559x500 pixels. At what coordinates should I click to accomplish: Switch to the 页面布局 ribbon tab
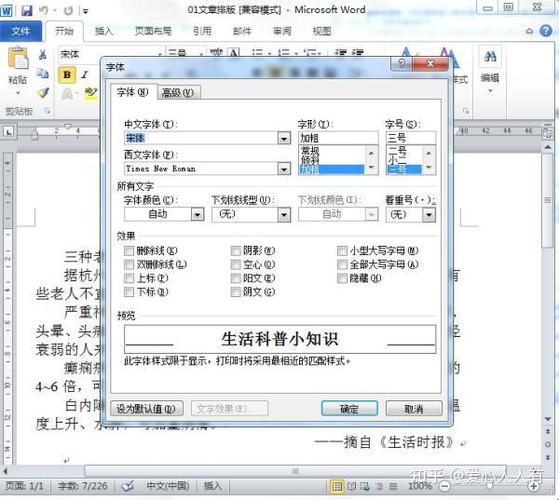tap(153, 31)
